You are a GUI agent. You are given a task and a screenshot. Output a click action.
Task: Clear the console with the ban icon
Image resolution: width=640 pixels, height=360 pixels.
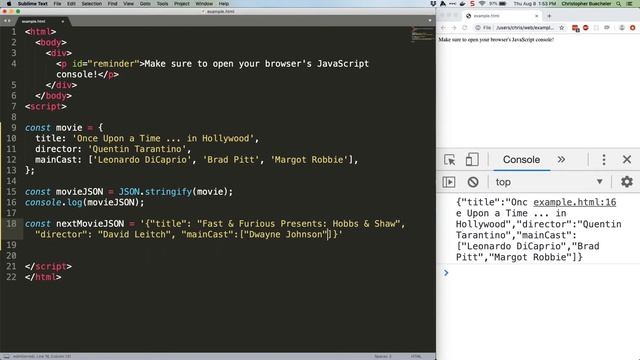473,182
